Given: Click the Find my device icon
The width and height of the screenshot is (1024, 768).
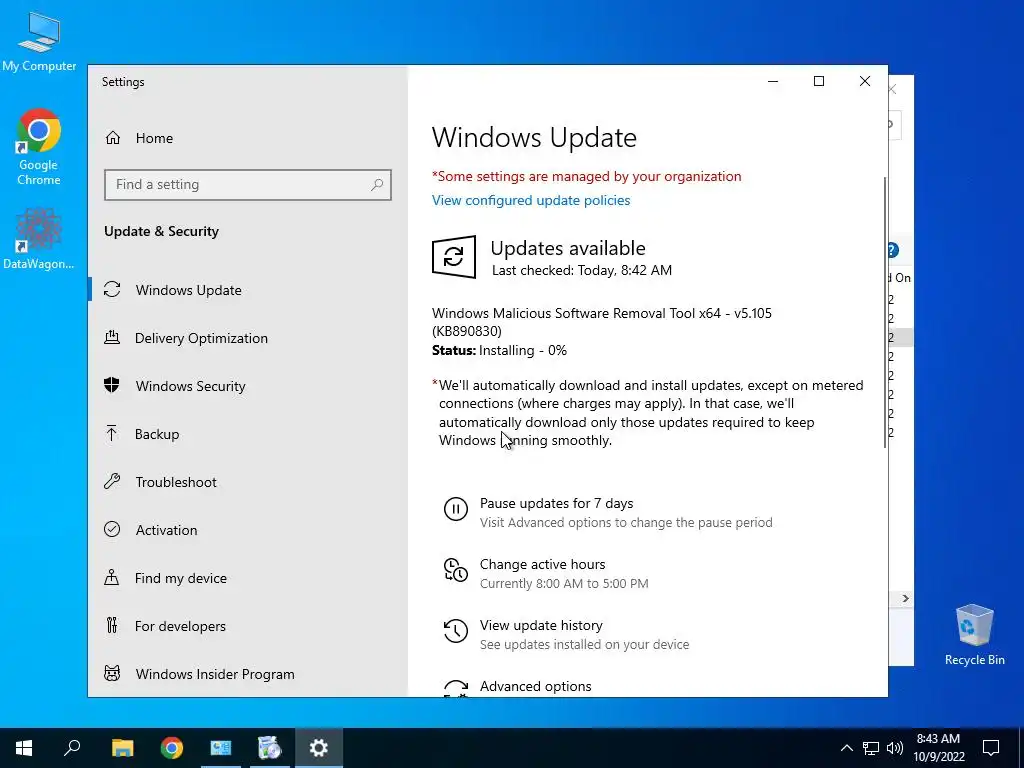Looking at the screenshot, I should pyautogui.click(x=112, y=578).
